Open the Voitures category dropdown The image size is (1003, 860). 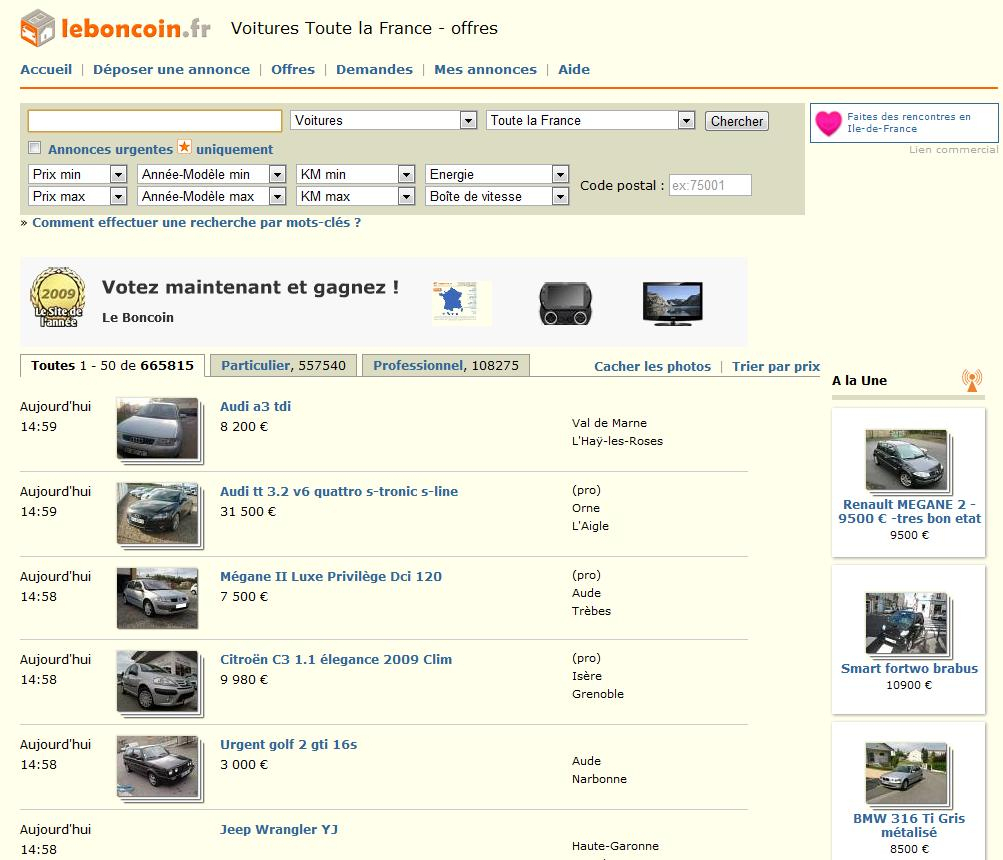tap(384, 120)
